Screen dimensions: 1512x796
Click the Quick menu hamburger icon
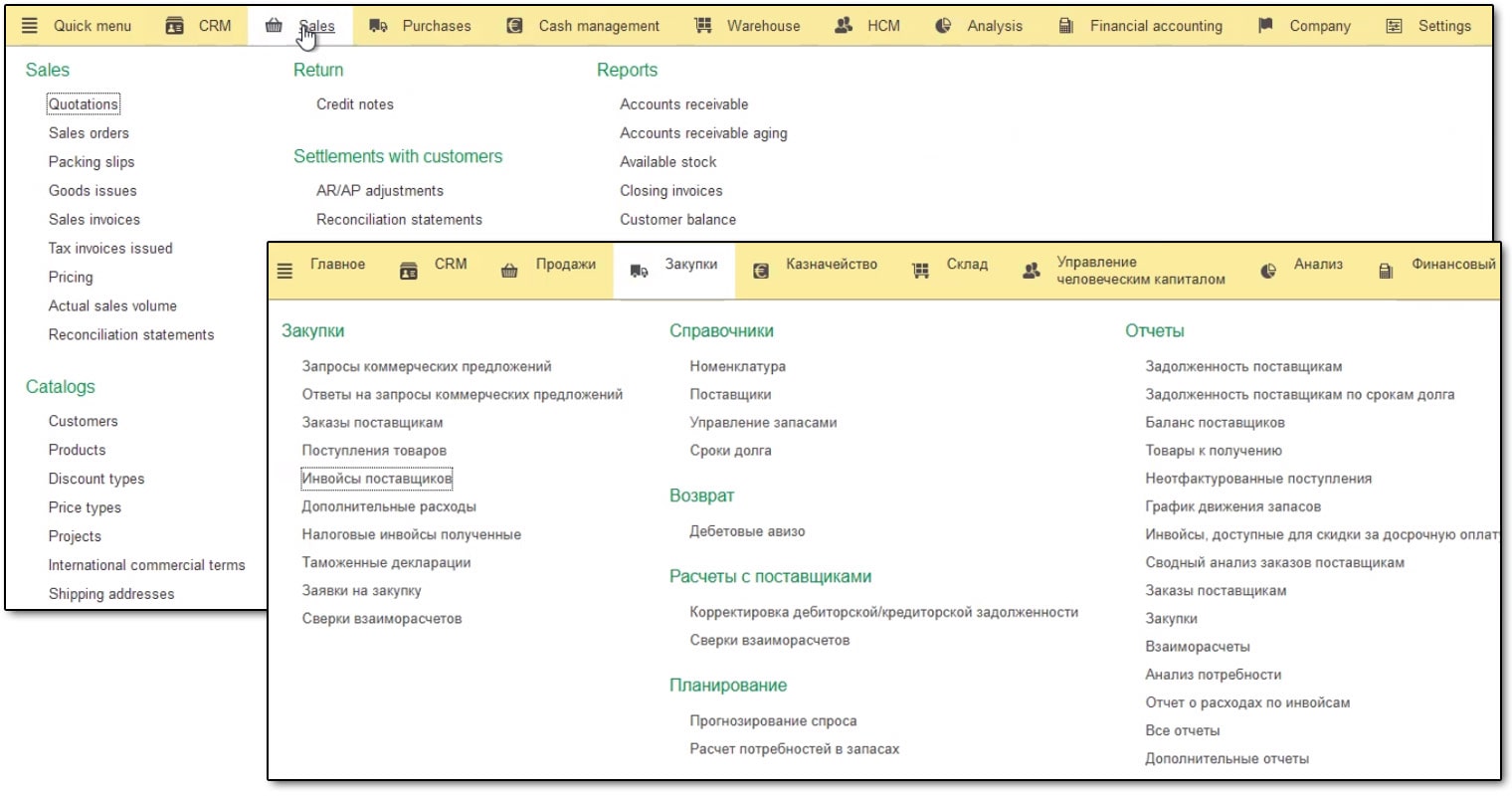point(30,26)
